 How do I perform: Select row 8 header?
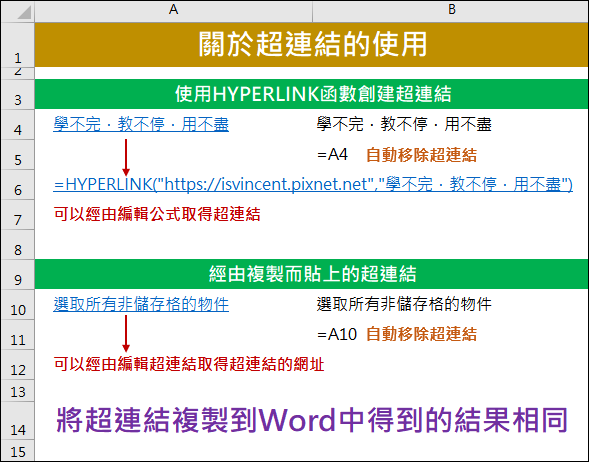click(18, 245)
